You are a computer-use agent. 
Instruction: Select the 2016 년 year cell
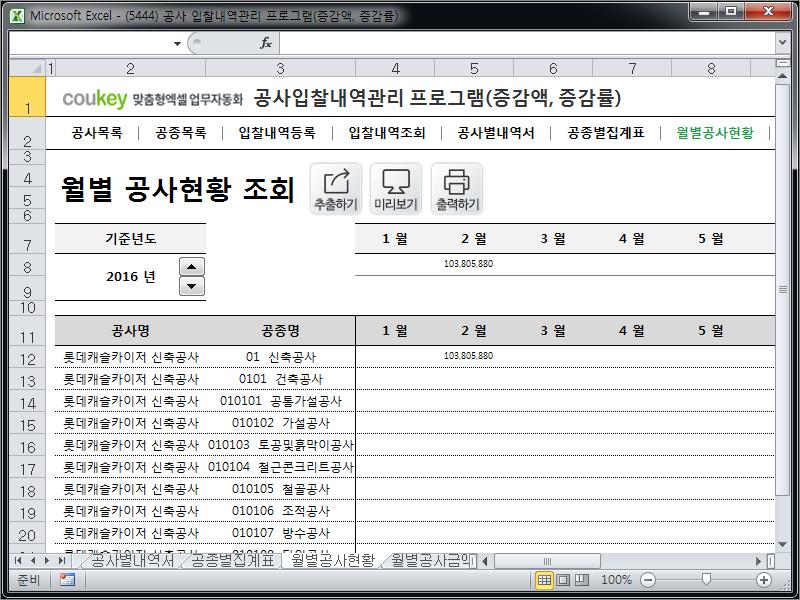click(131, 277)
